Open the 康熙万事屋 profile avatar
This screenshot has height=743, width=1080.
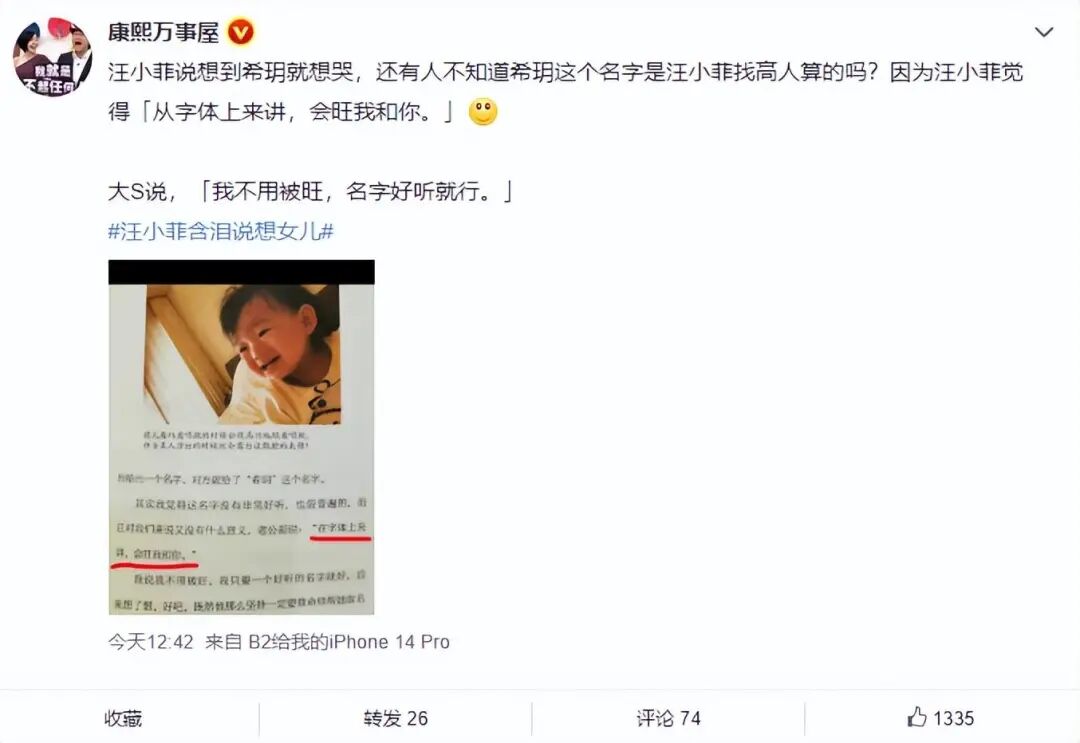point(52,57)
